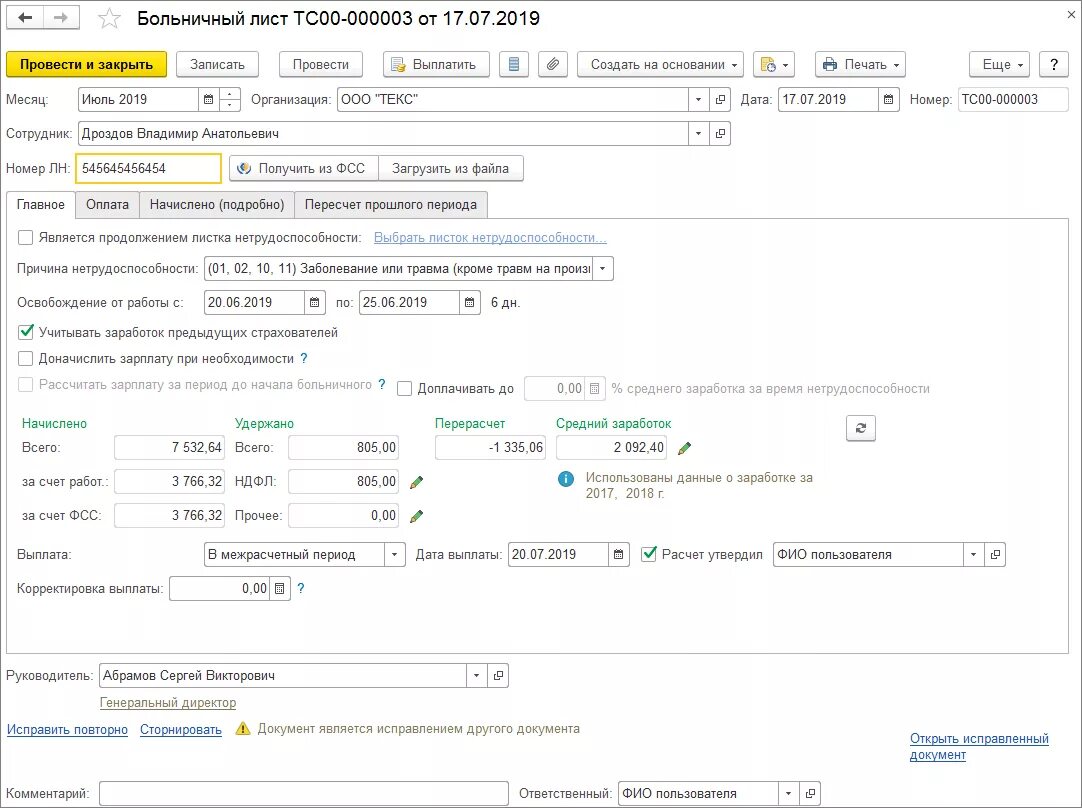The image size is (1082, 808).
Task: Expand Организация dropdown list
Action: (698, 99)
